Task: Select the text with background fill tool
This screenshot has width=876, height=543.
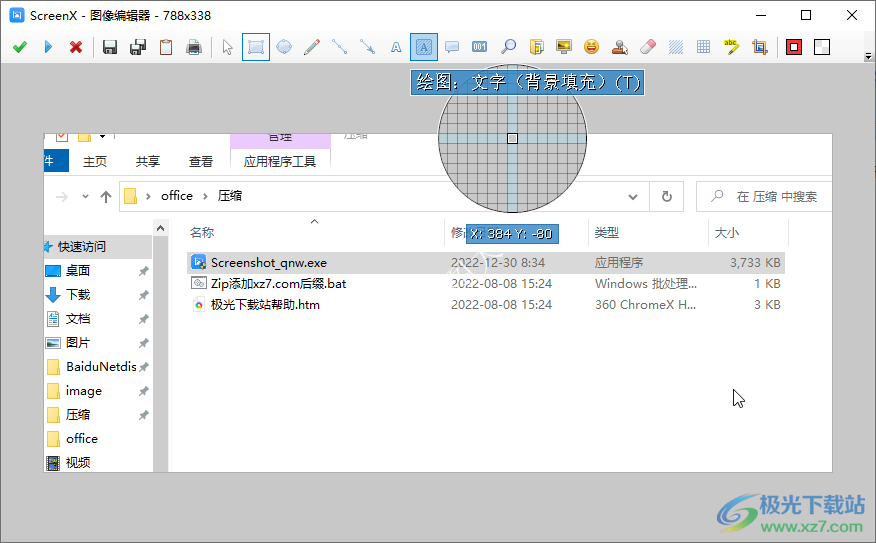Action: [423, 47]
